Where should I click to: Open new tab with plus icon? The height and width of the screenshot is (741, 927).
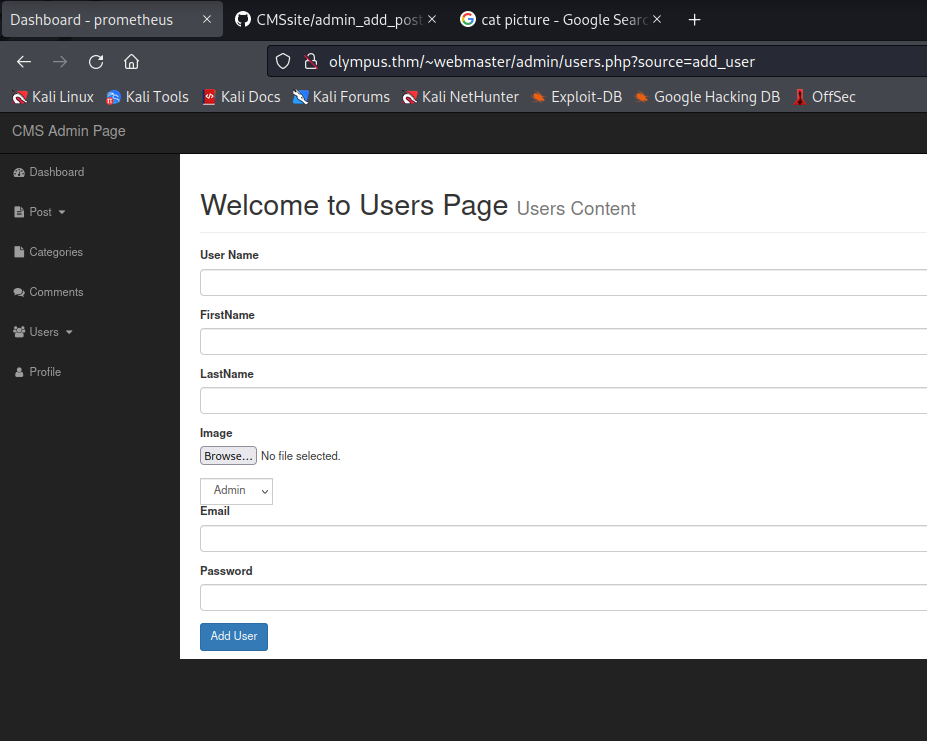tap(695, 20)
